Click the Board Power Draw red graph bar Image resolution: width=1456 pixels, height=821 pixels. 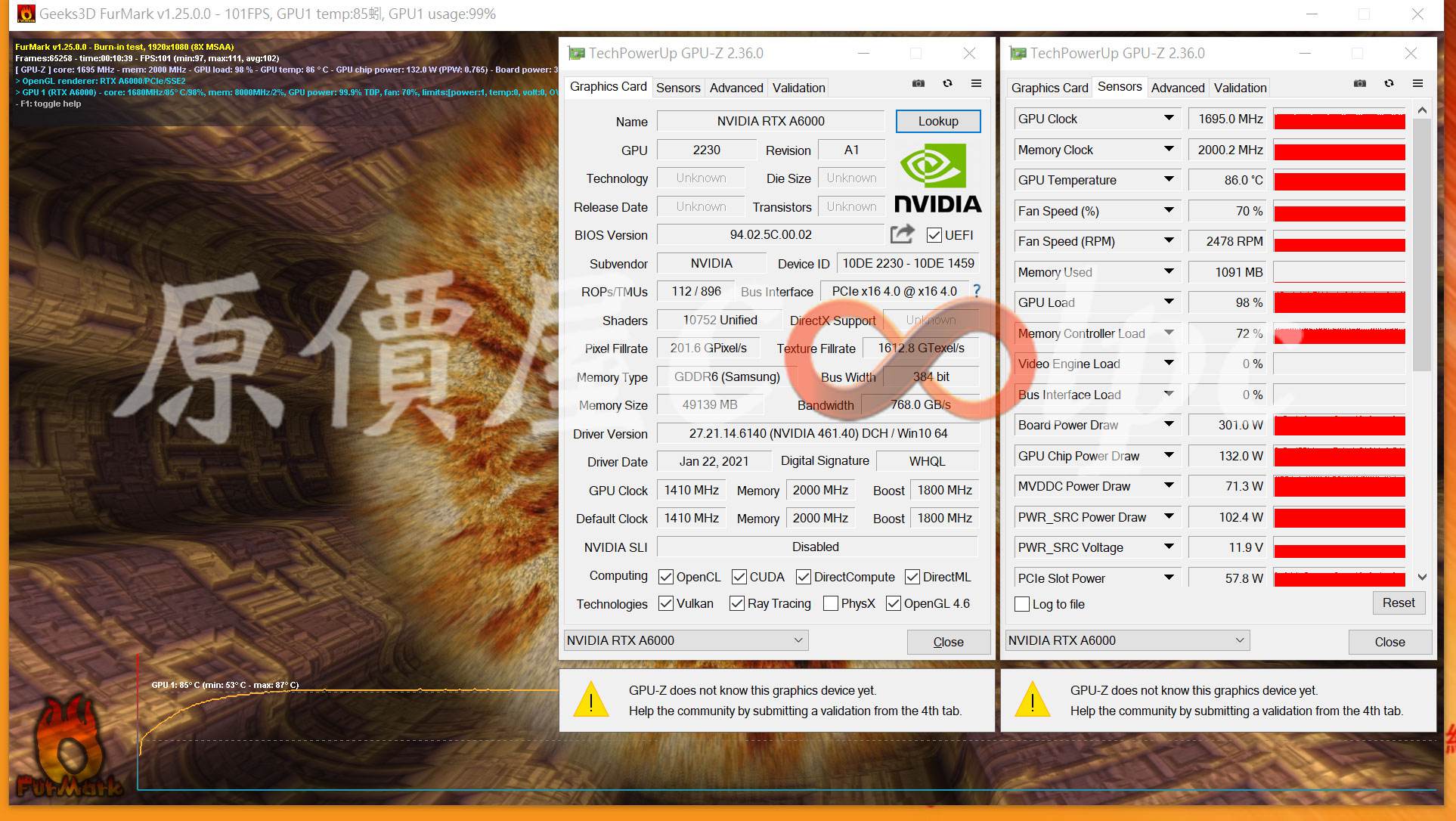coord(1339,426)
